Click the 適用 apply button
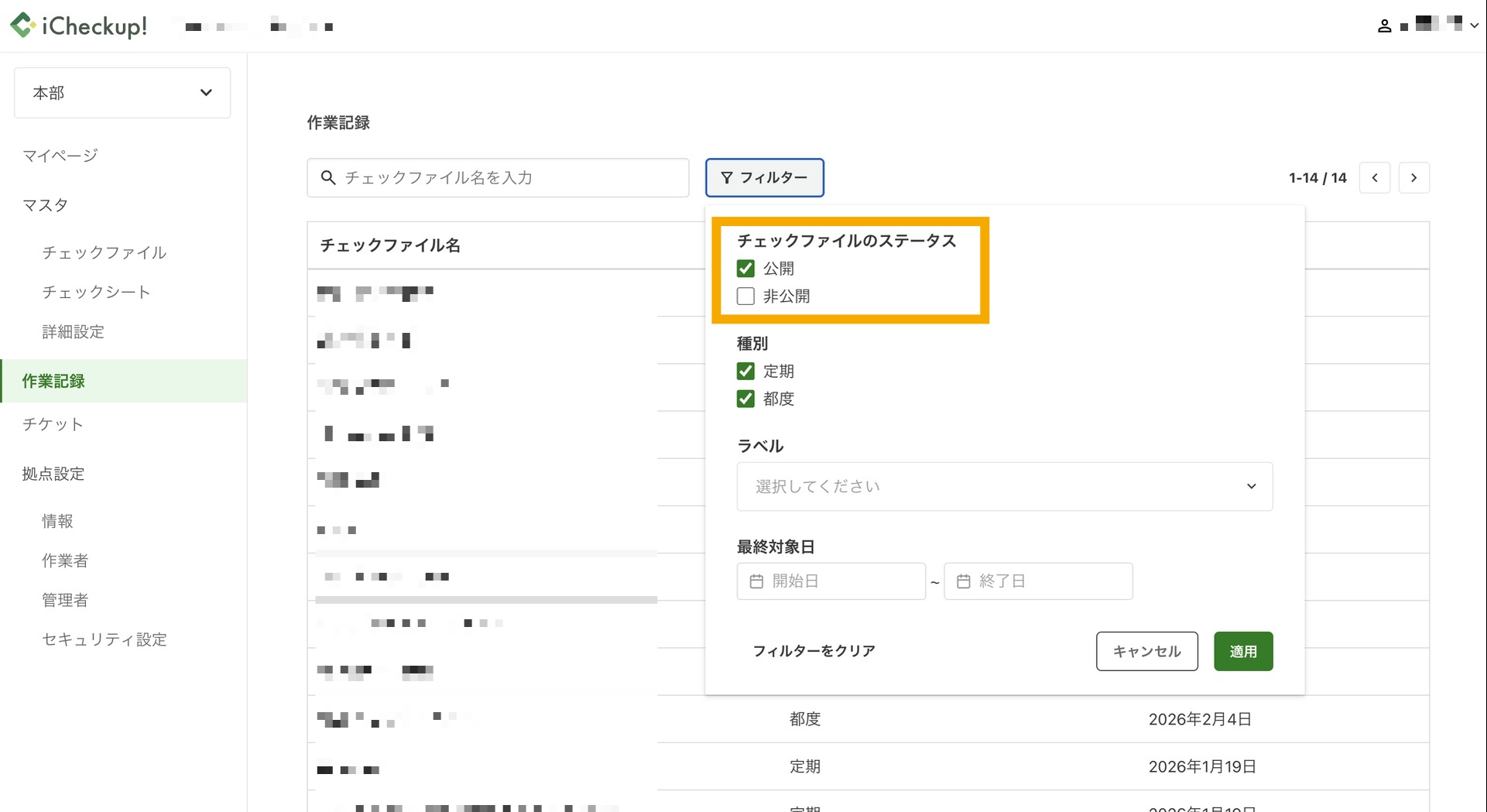The height and width of the screenshot is (812, 1487). click(x=1243, y=652)
